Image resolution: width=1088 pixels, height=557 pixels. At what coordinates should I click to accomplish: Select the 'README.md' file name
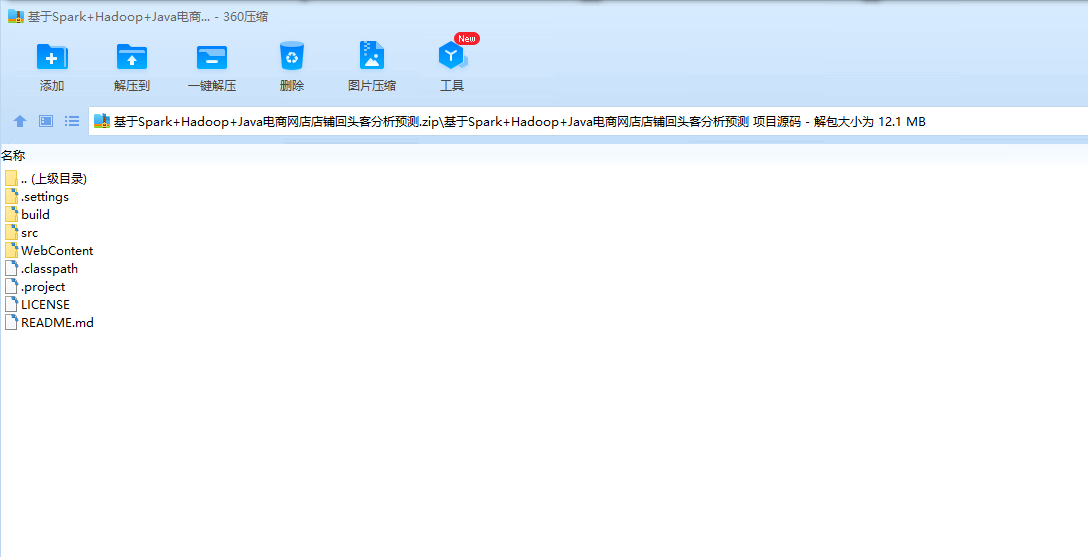pos(58,323)
